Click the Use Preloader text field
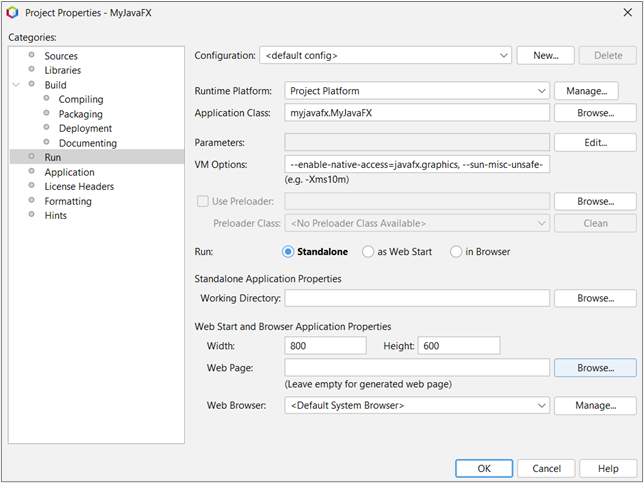 pos(417,201)
